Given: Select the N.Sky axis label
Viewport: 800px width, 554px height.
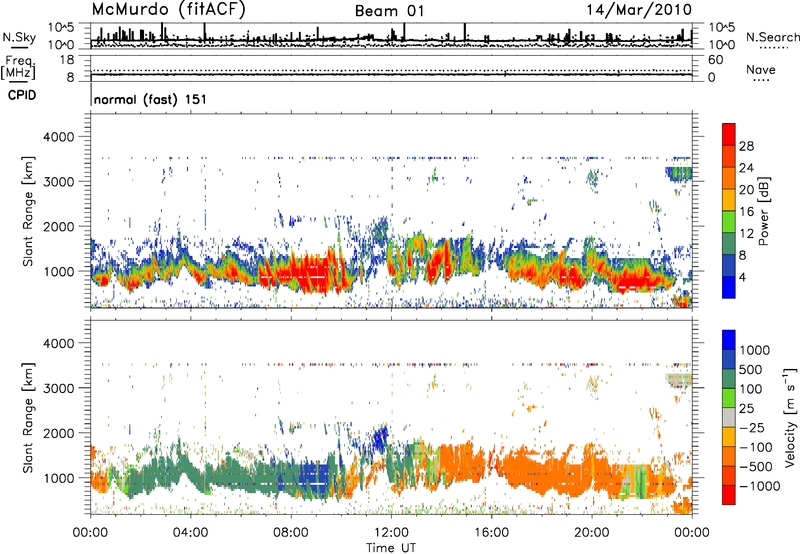Looking at the screenshot, I should (19, 37).
